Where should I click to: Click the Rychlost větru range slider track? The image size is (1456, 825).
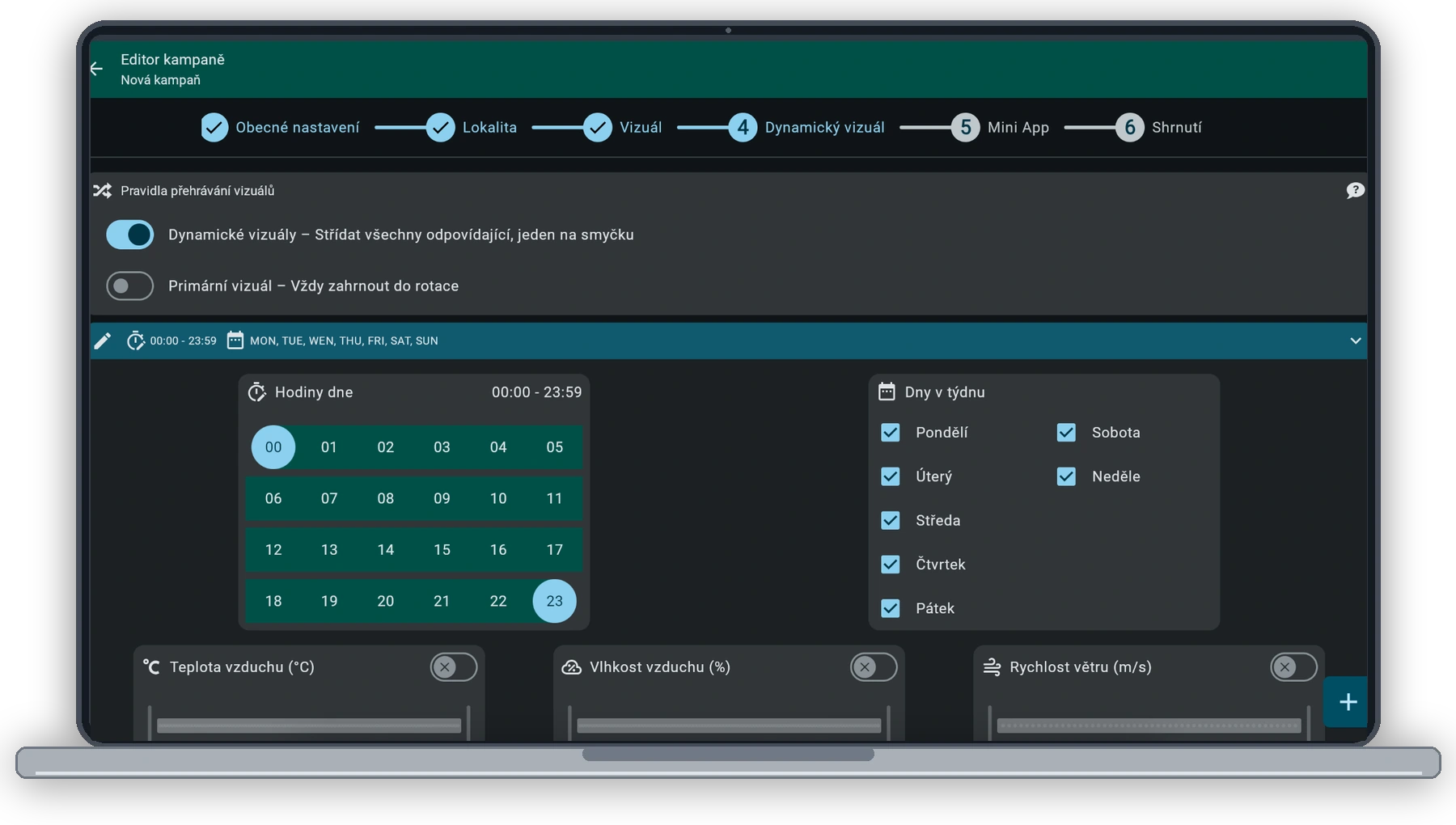(x=1149, y=726)
